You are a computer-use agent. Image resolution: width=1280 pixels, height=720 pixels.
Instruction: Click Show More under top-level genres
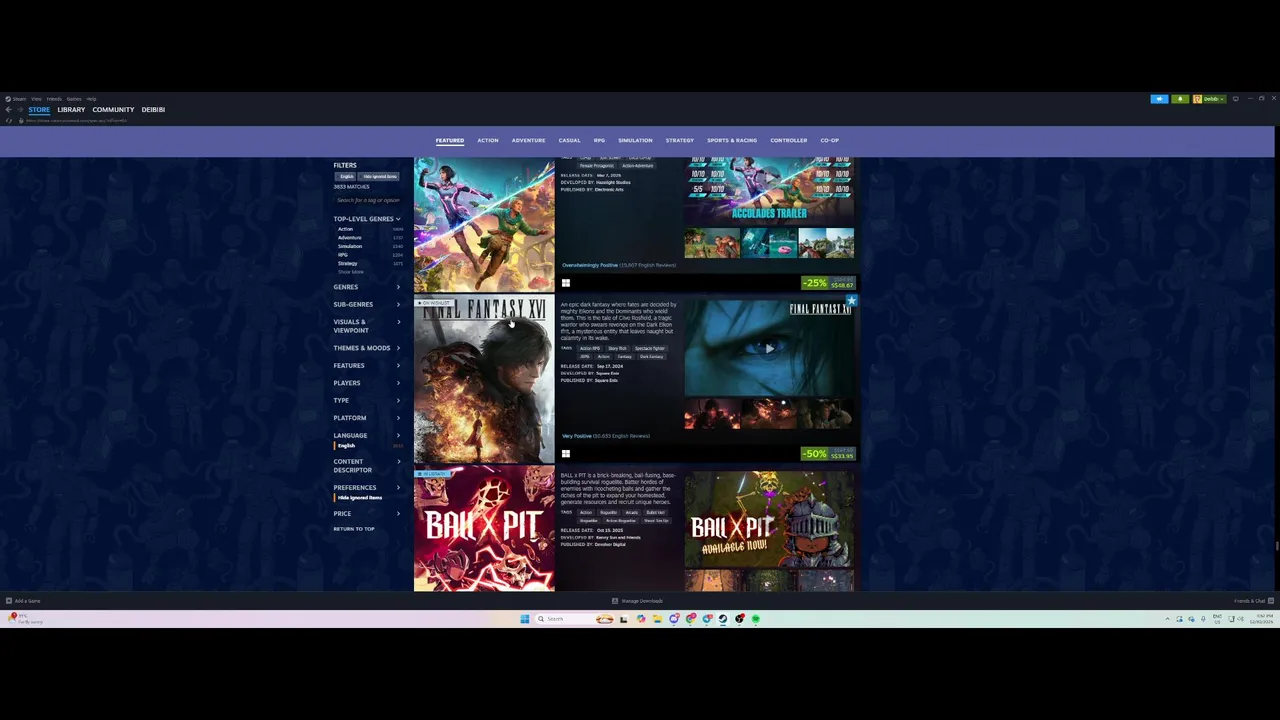(x=351, y=272)
